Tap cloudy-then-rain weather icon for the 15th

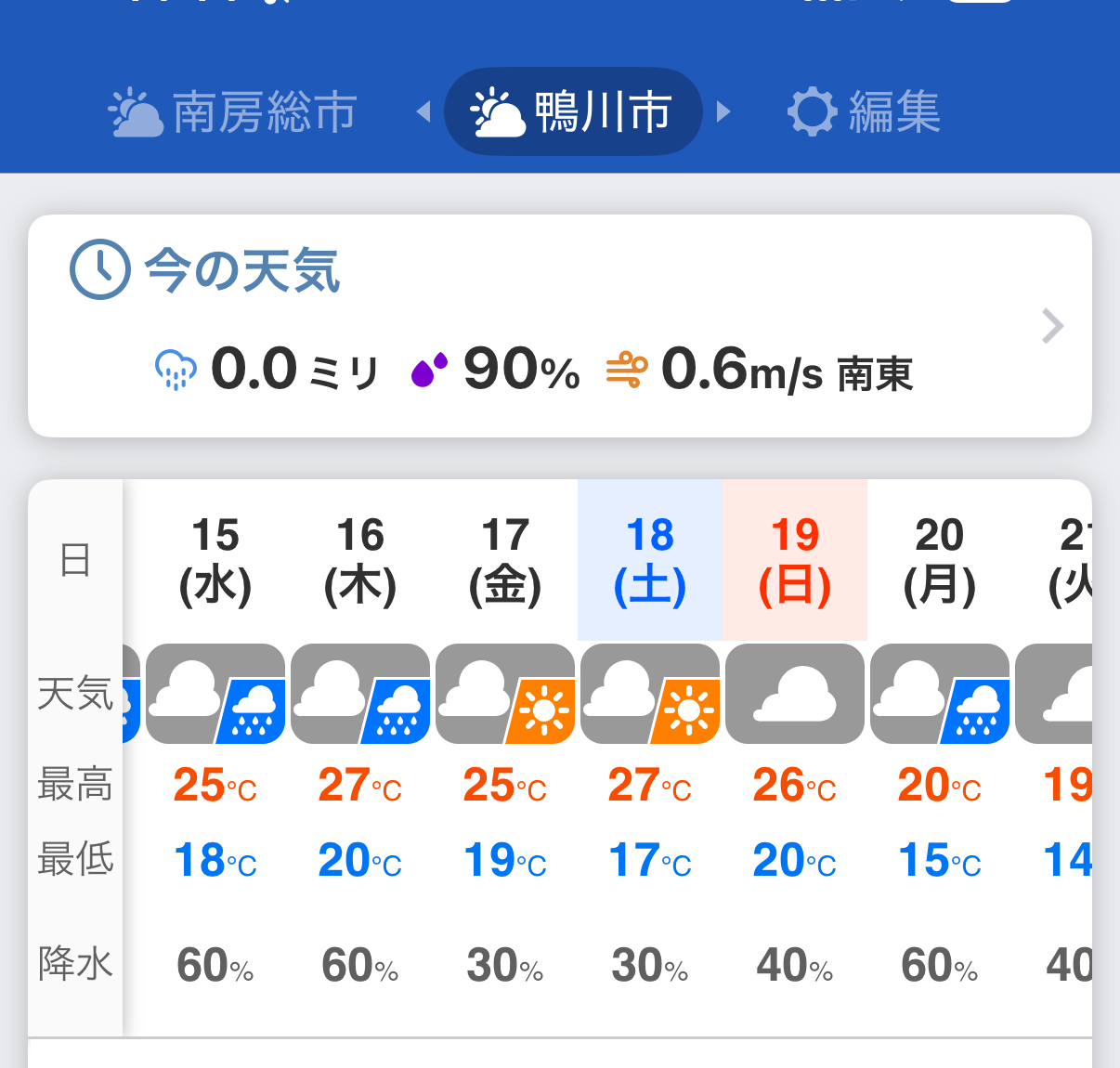(x=215, y=694)
